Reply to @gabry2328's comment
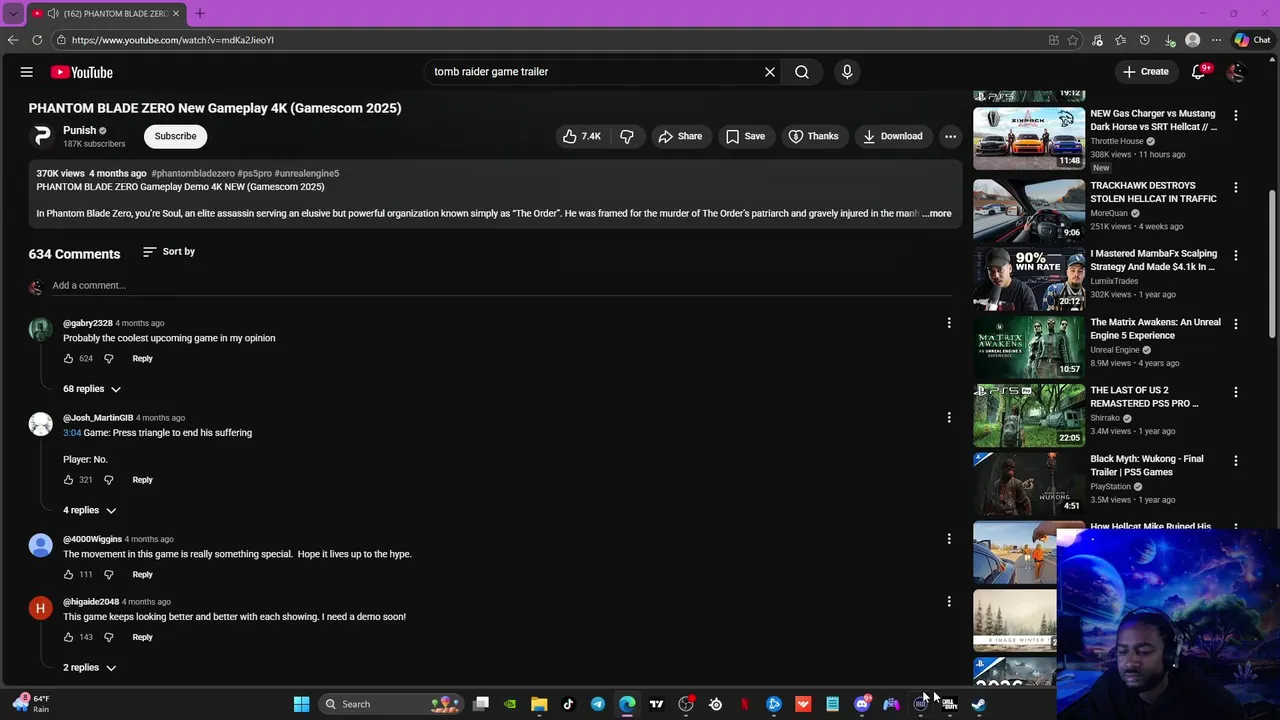Image resolution: width=1280 pixels, height=720 pixels. tap(142, 358)
